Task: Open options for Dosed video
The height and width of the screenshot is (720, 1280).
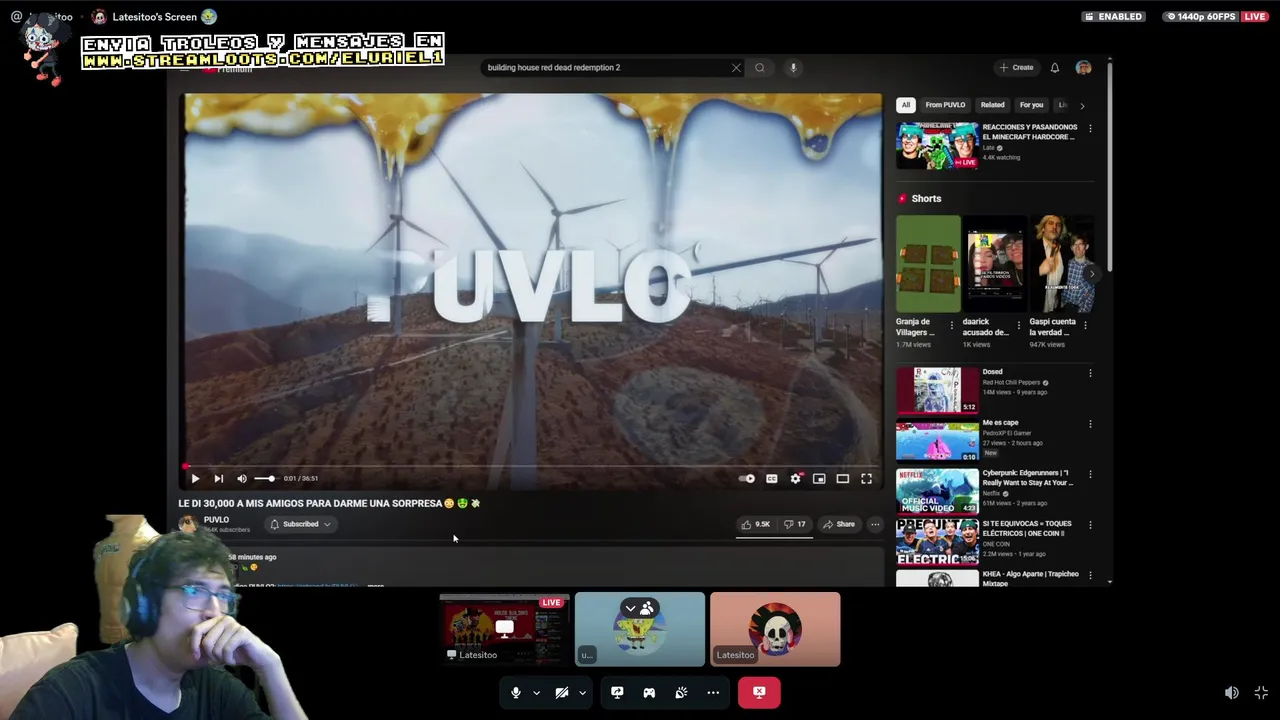Action: (1090, 373)
